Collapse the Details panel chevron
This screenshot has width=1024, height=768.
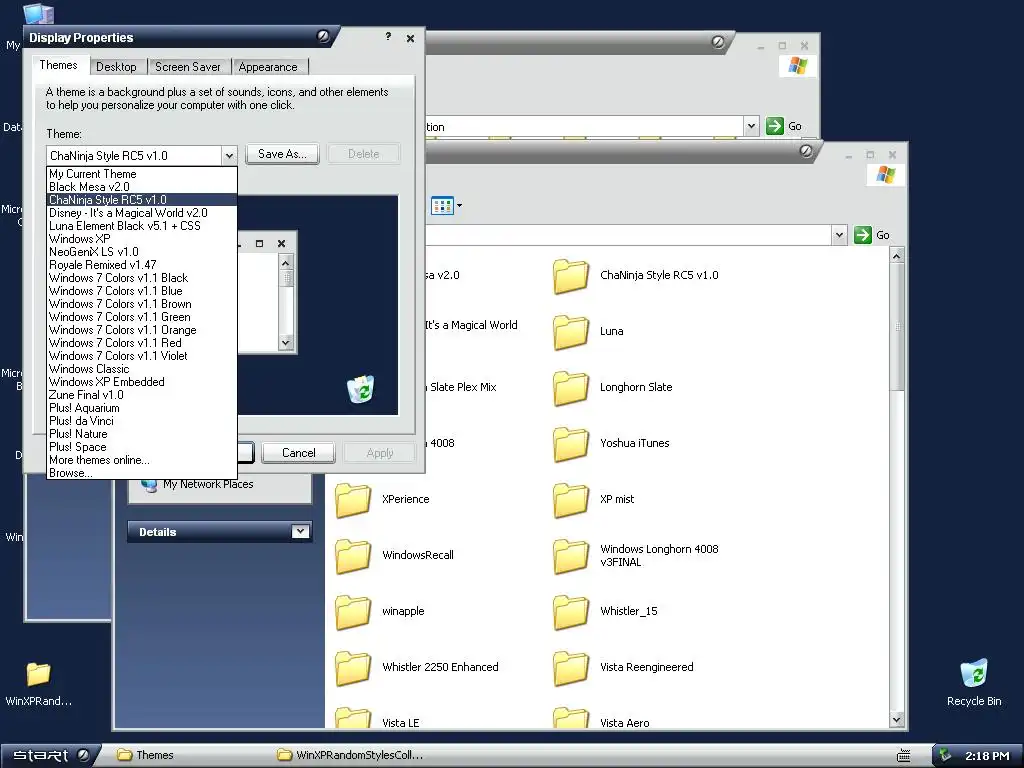coord(300,532)
